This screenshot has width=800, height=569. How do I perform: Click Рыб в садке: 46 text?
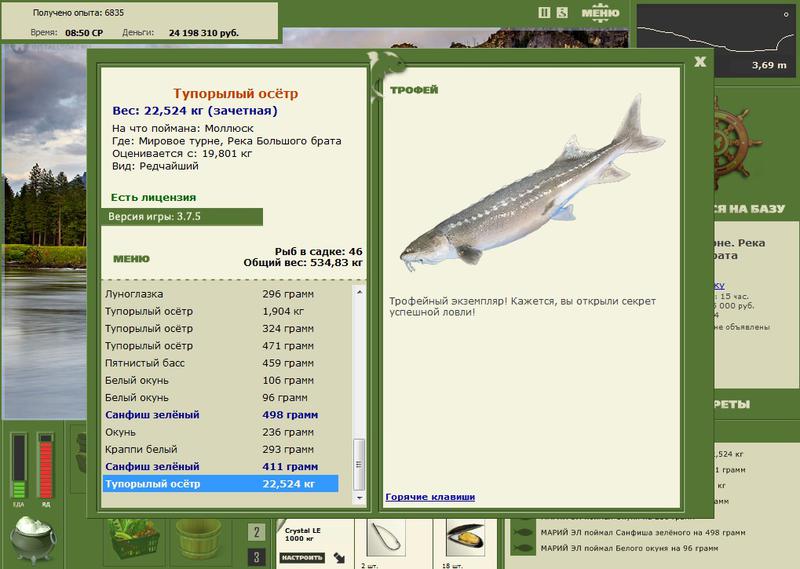318,252
